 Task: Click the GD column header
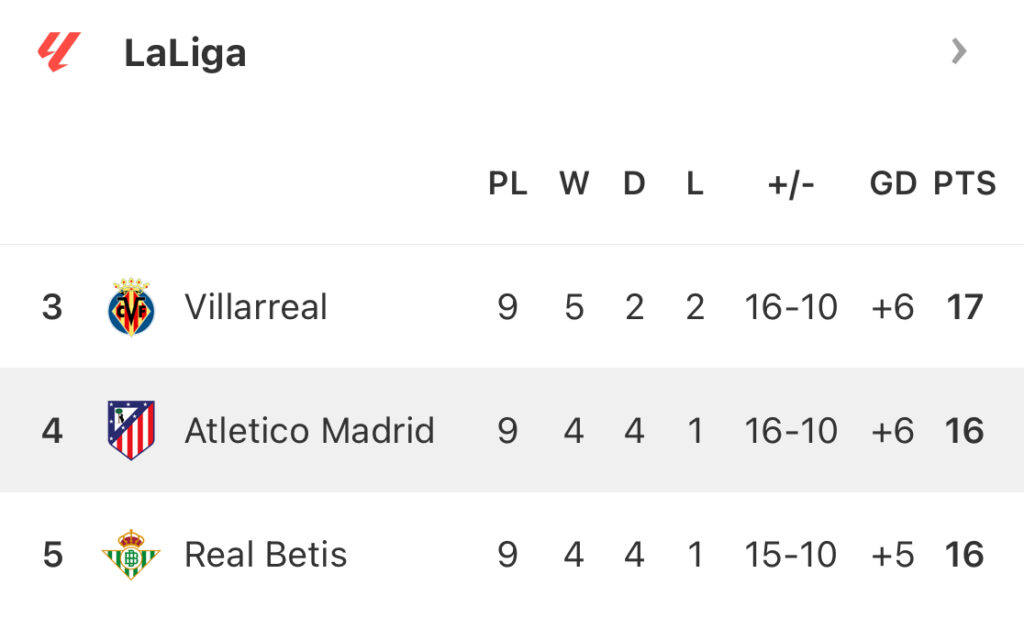pos(892,184)
